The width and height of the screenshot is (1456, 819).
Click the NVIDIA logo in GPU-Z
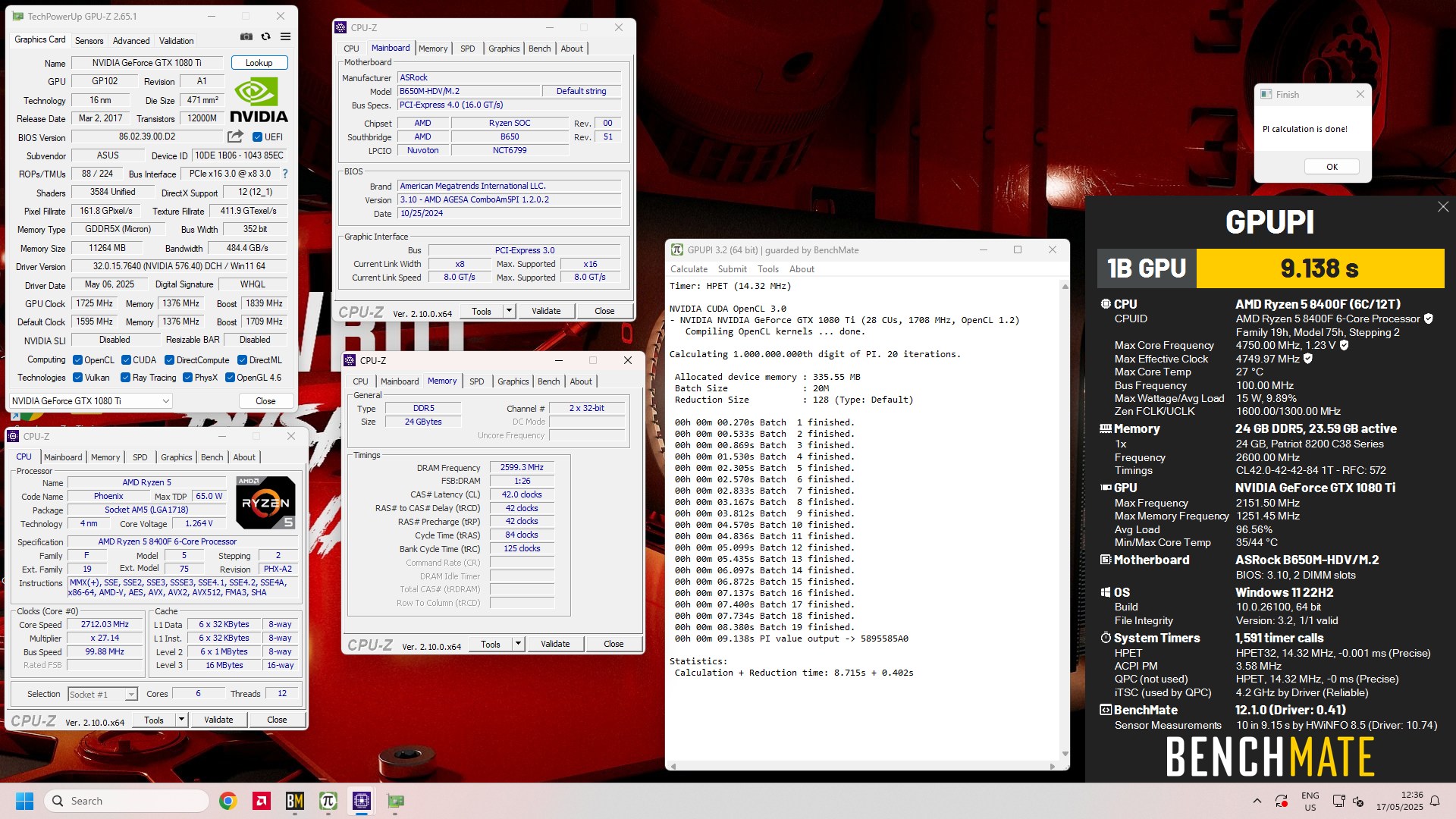pyautogui.click(x=259, y=99)
